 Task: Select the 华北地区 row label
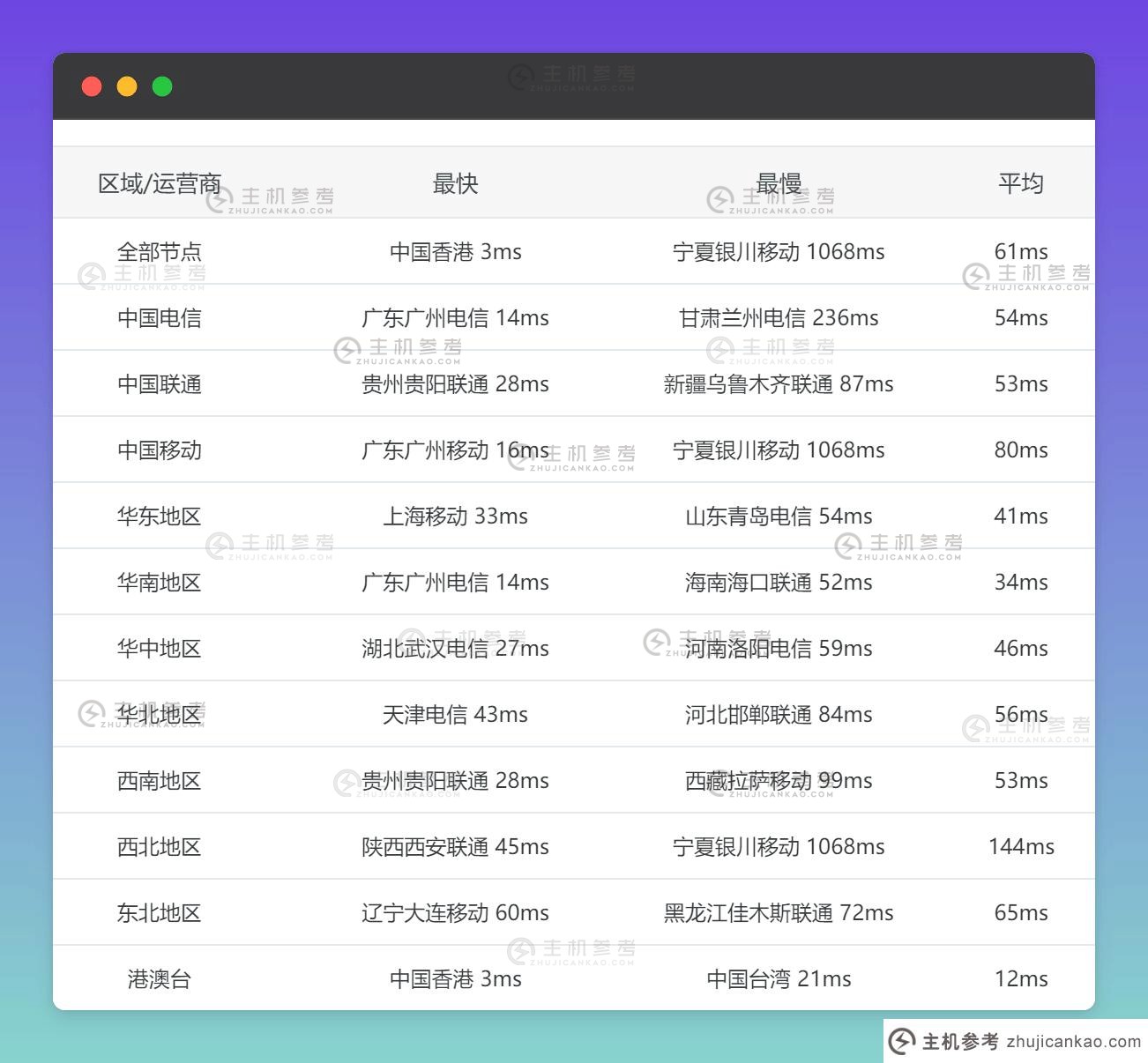click(x=160, y=715)
